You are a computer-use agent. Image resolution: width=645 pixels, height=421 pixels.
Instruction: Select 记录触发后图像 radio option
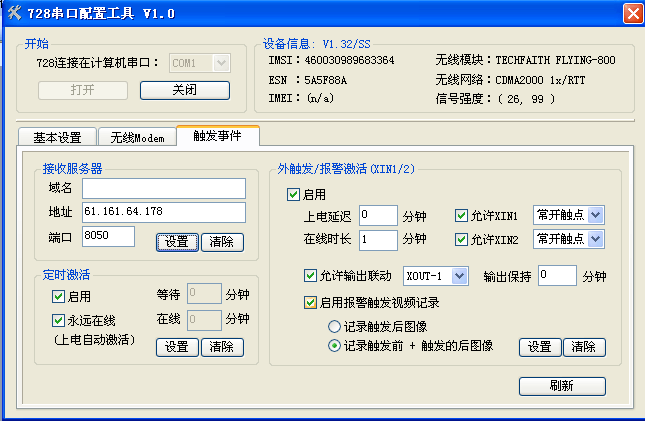click(335, 327)
